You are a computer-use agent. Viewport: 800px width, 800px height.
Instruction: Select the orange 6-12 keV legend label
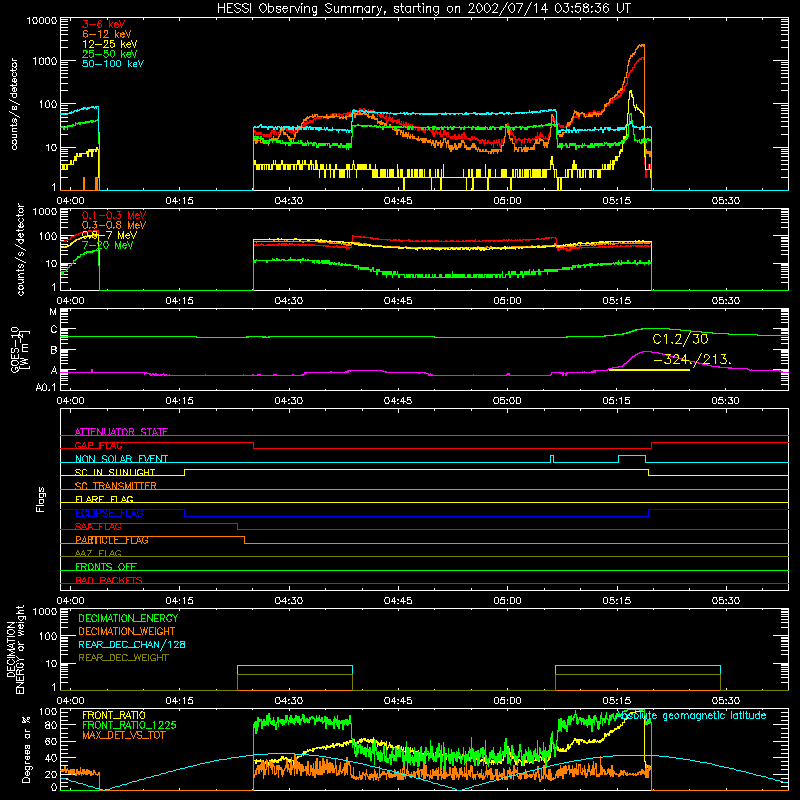click(106, 34)
